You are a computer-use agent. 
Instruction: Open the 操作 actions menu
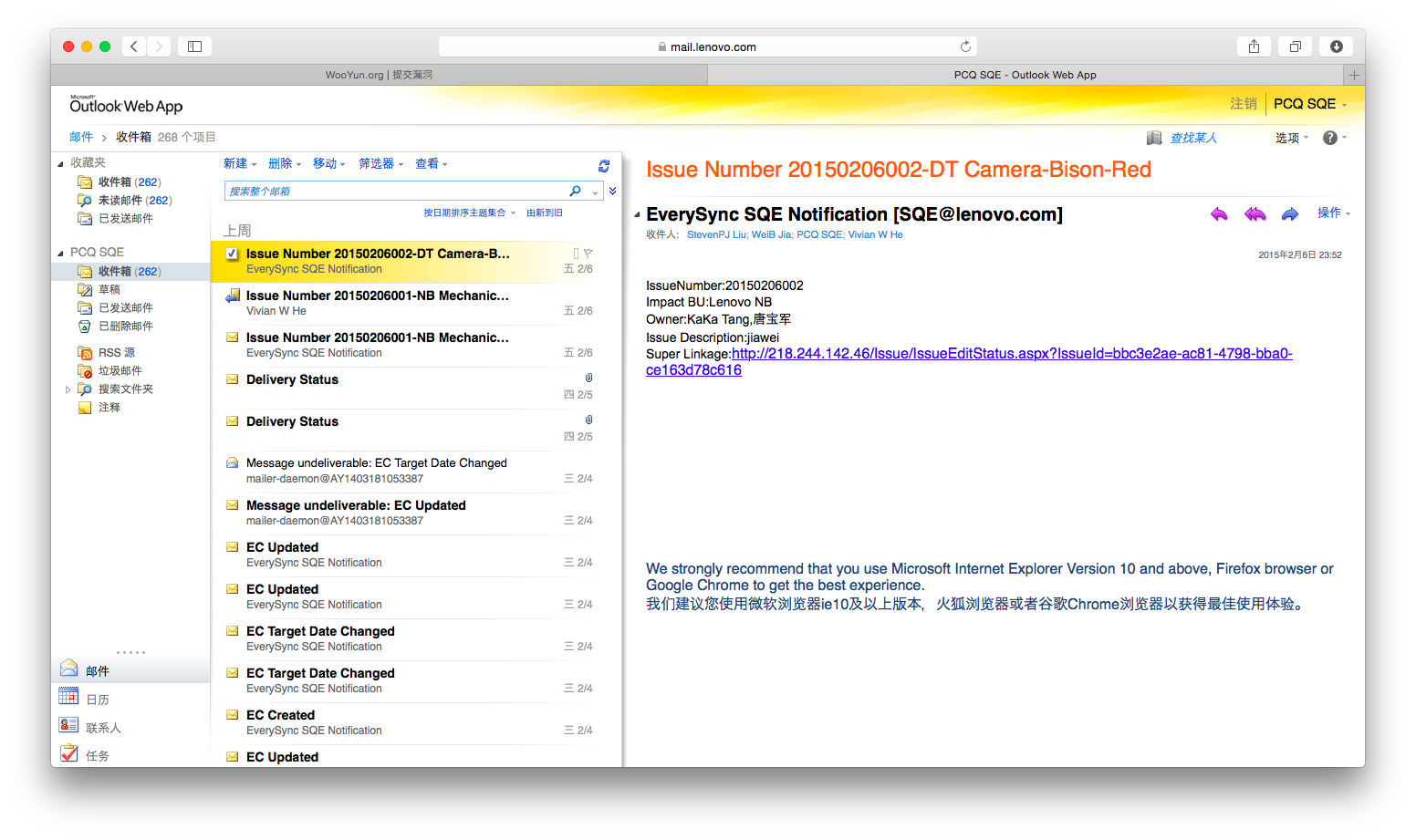(1333, 213)
